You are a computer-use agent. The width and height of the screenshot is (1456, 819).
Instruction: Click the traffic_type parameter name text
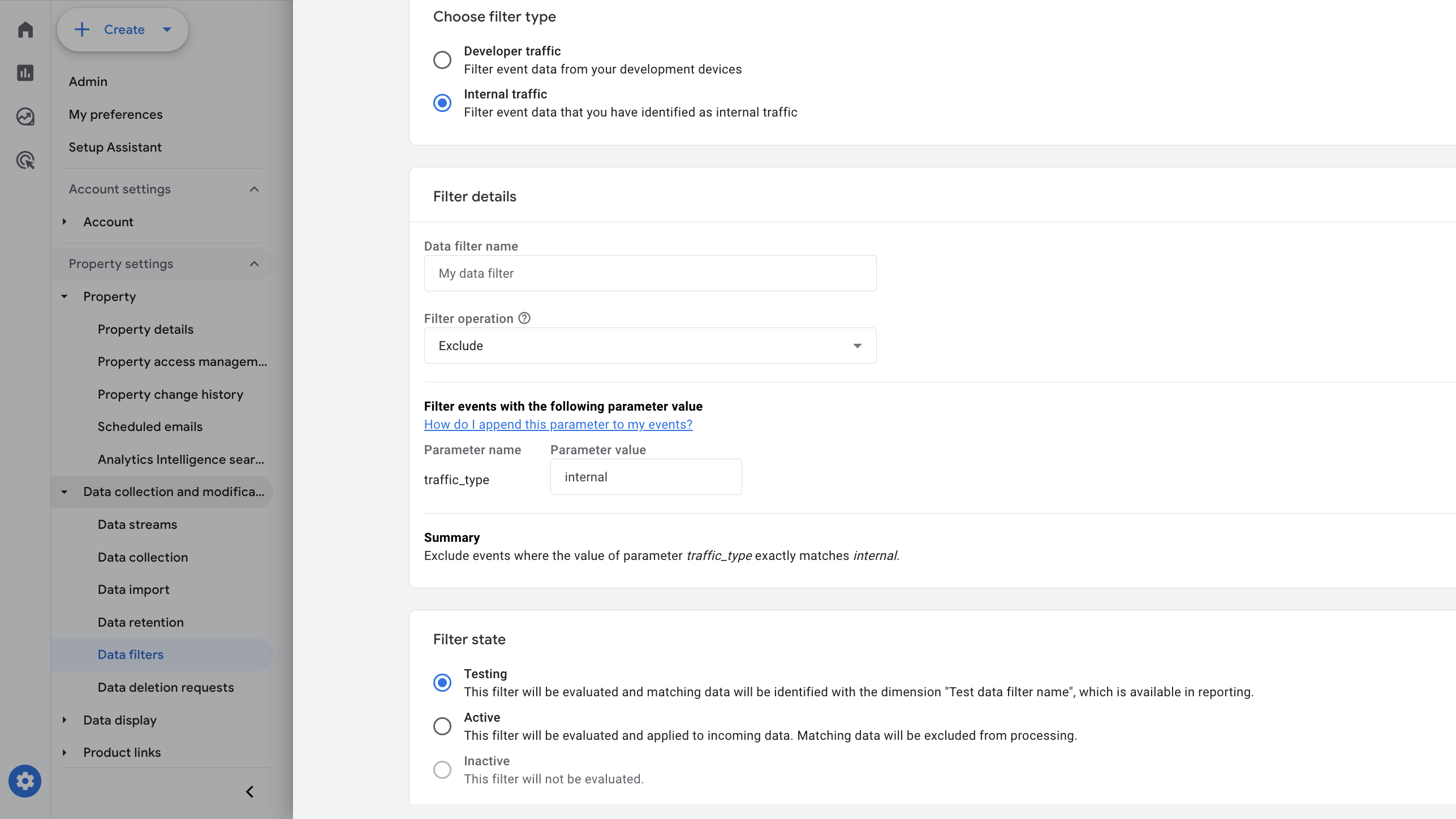(456, 480)
